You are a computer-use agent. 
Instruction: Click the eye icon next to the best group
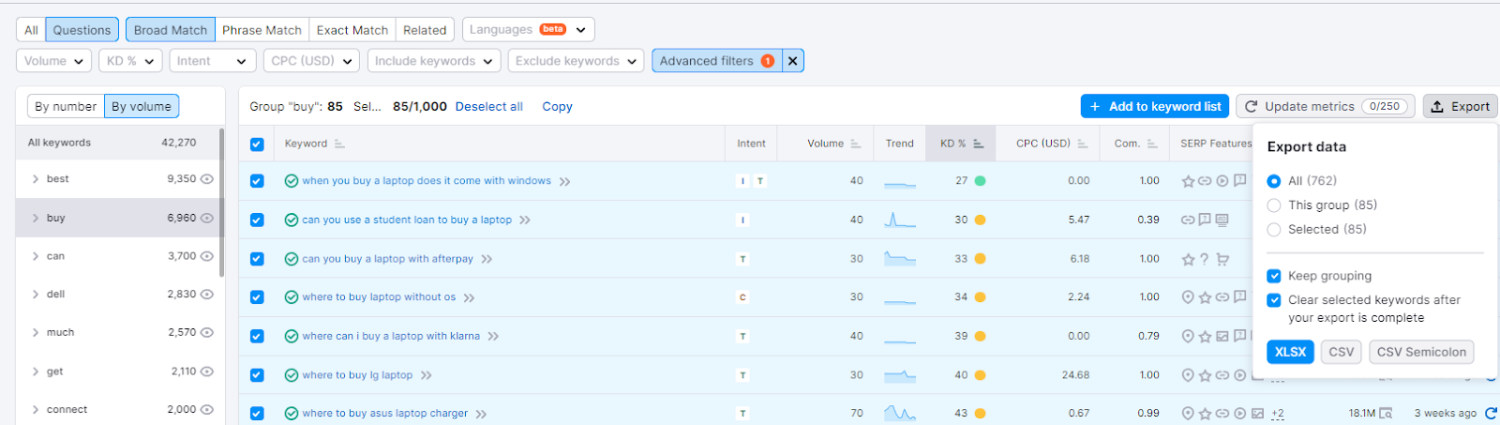click(208, 179)
